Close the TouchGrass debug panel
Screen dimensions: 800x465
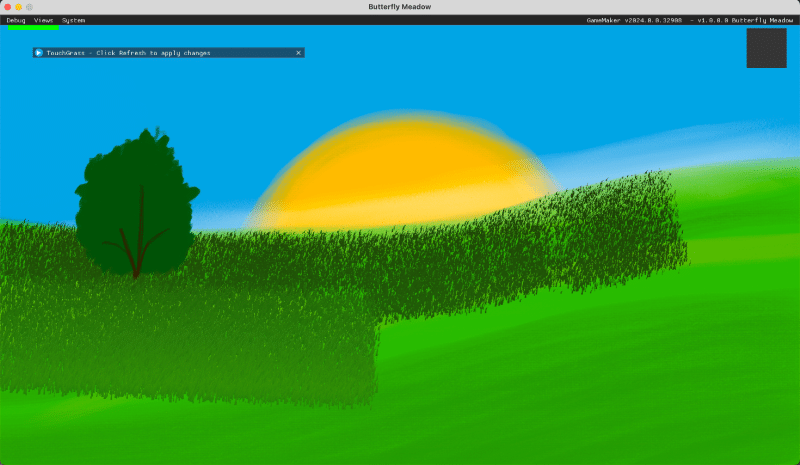pyautogui.click(x=298, y=52)
